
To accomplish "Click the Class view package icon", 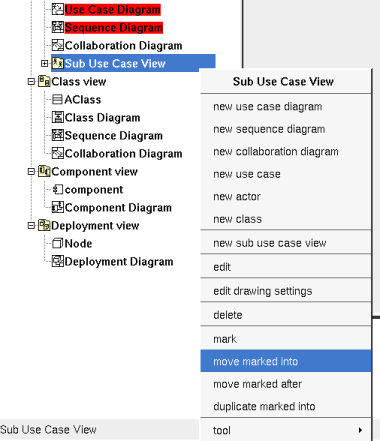I will coord(44,81).
